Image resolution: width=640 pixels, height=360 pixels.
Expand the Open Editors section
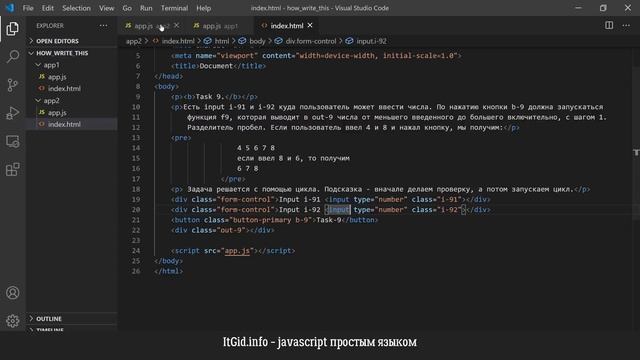(x=72, y=41)
